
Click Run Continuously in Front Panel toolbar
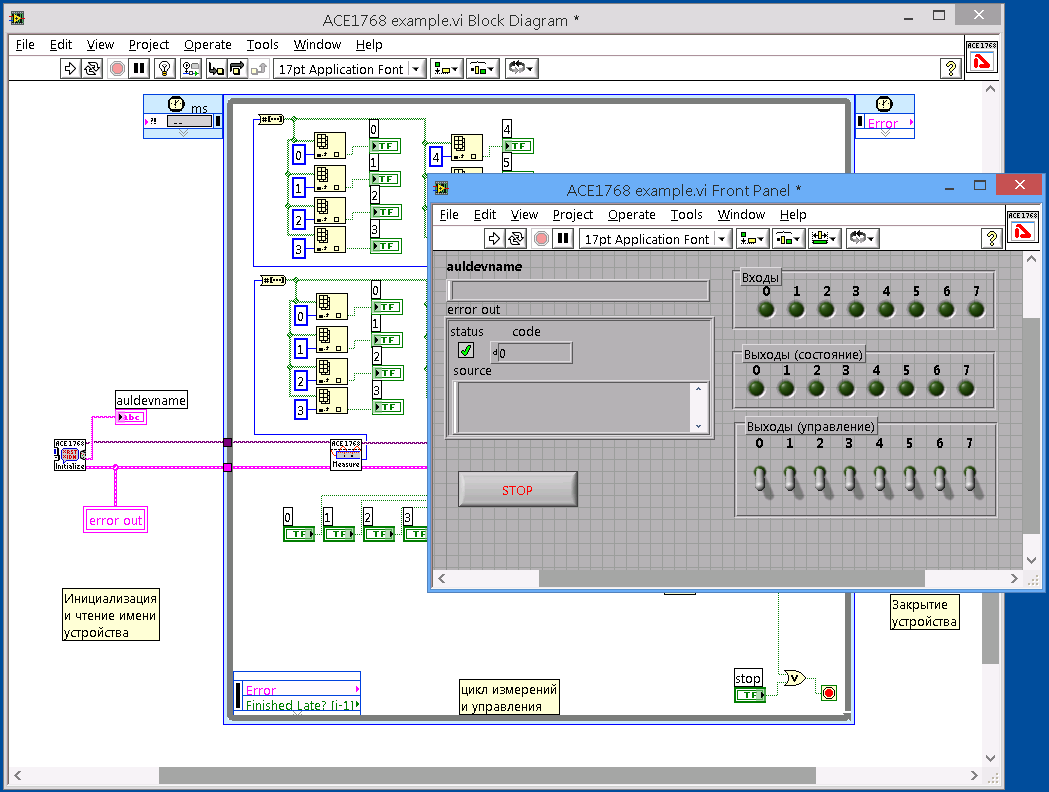[516, 238]
